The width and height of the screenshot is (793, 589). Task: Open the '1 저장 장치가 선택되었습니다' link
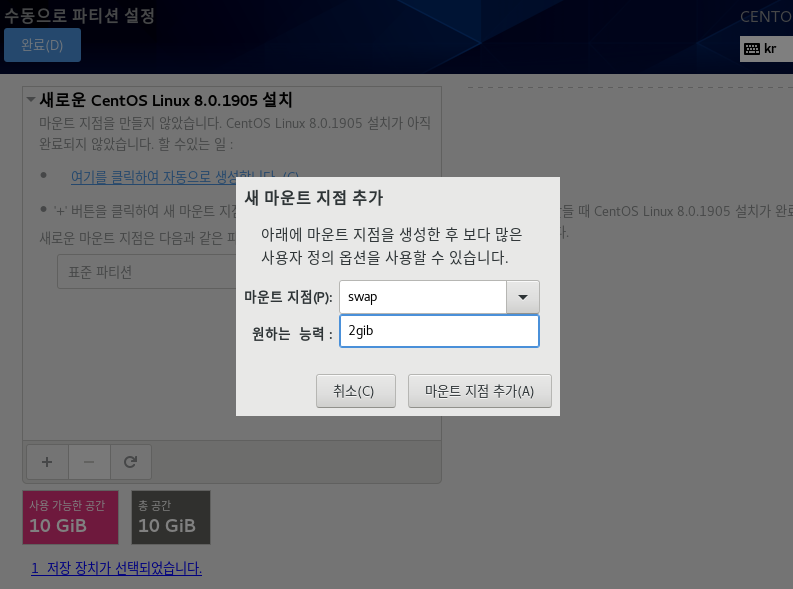click(116, 568)
